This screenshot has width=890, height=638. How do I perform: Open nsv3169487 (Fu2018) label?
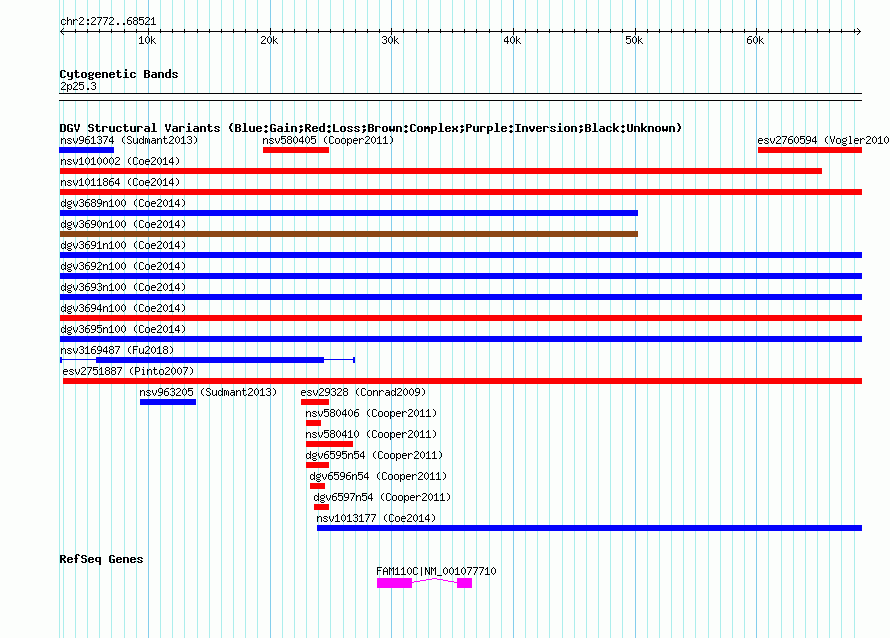117,350
